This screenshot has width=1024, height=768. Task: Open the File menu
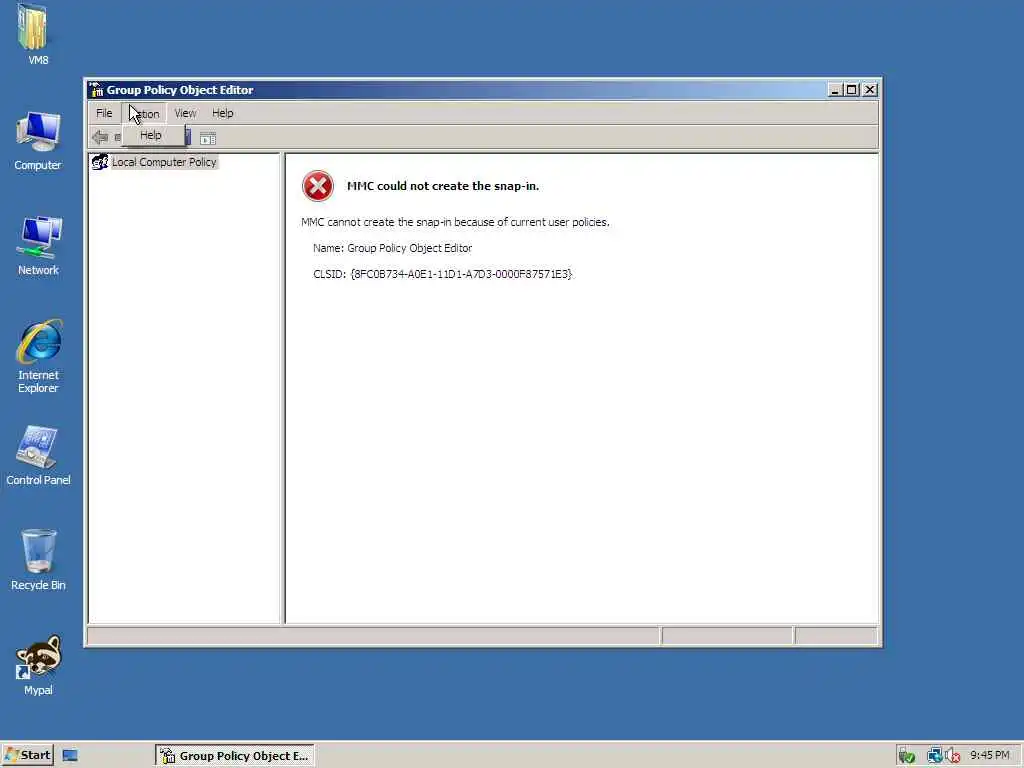[104, 113]
